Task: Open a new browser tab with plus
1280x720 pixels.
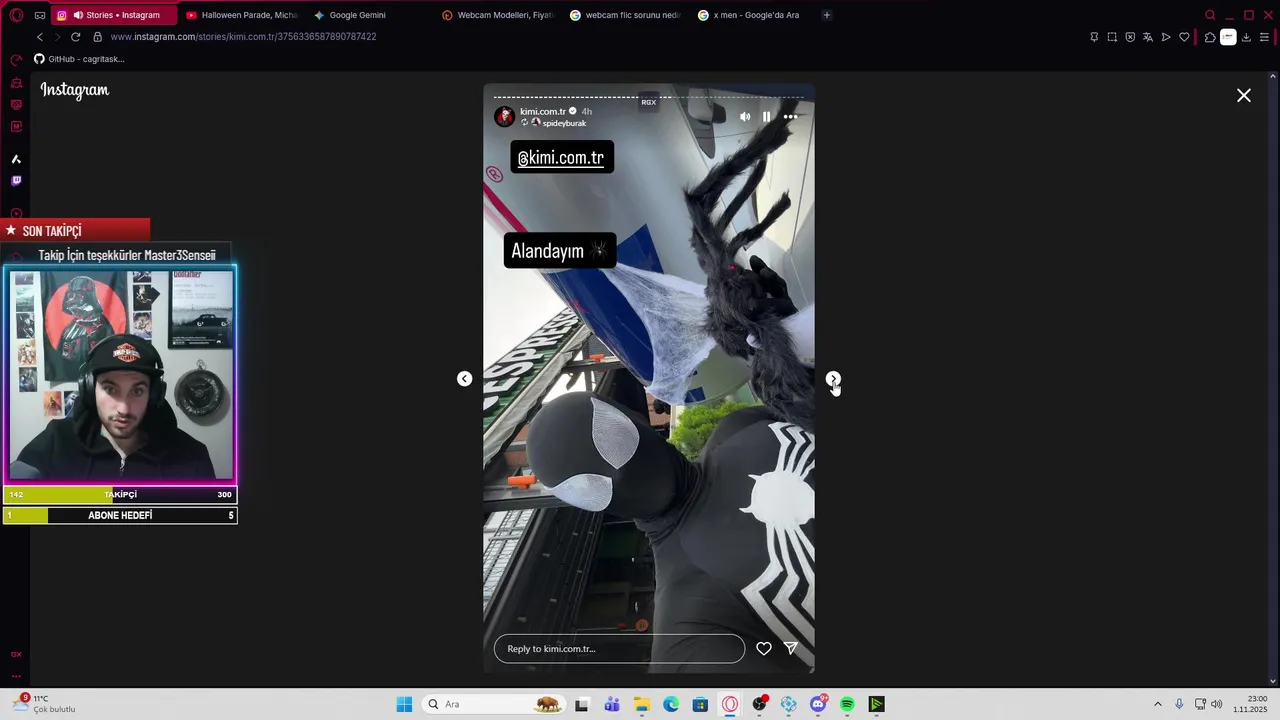Action: (827, 15)
